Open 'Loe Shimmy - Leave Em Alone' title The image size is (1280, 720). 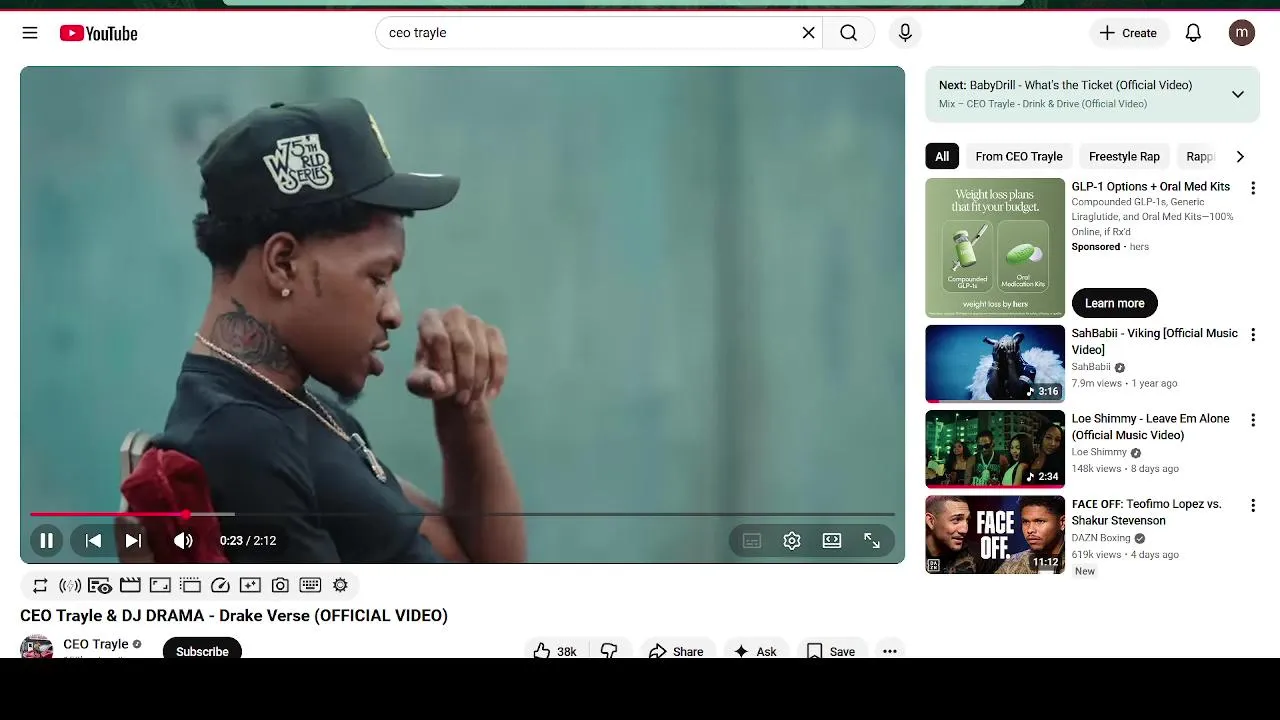(1150, 427)
